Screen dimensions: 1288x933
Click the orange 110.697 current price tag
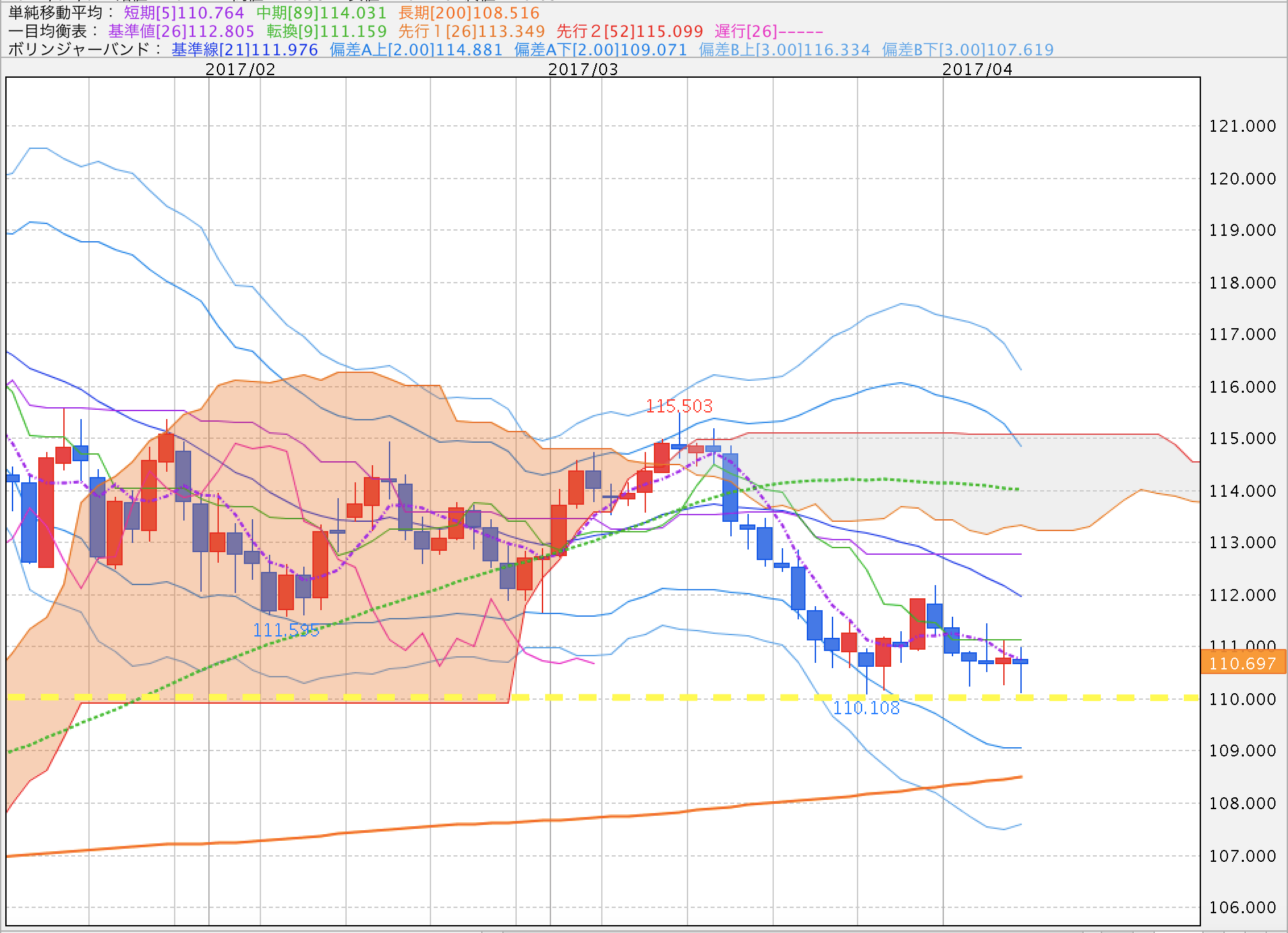(1243, 663)
